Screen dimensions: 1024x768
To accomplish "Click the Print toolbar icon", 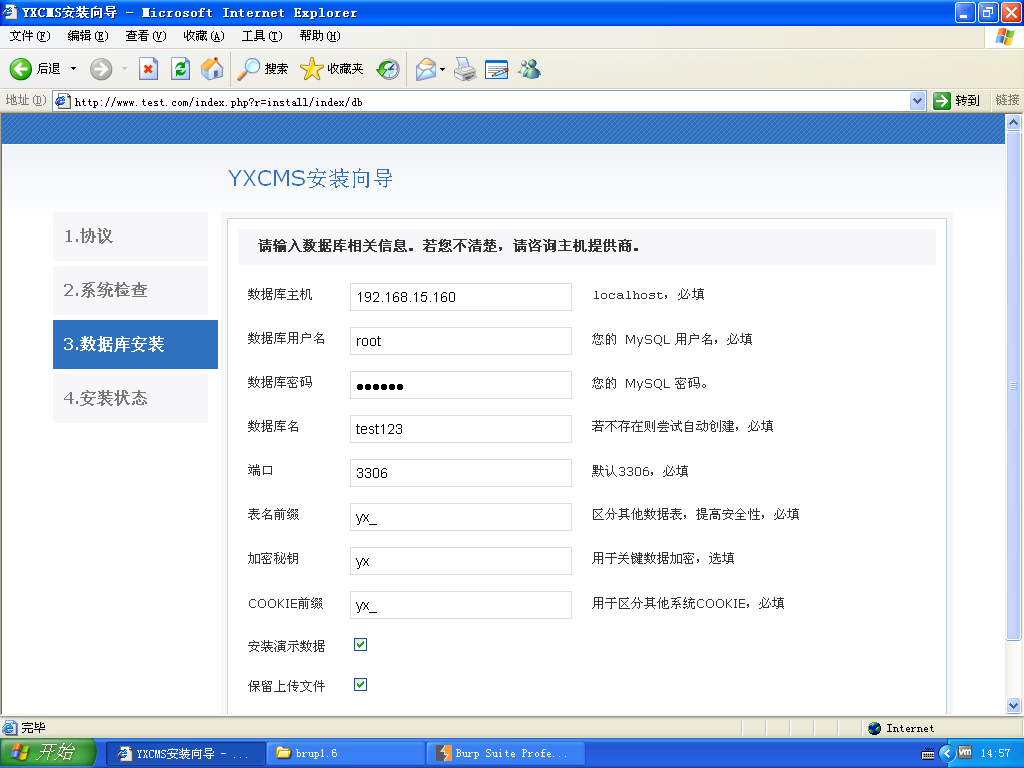I will coord(465,69).
